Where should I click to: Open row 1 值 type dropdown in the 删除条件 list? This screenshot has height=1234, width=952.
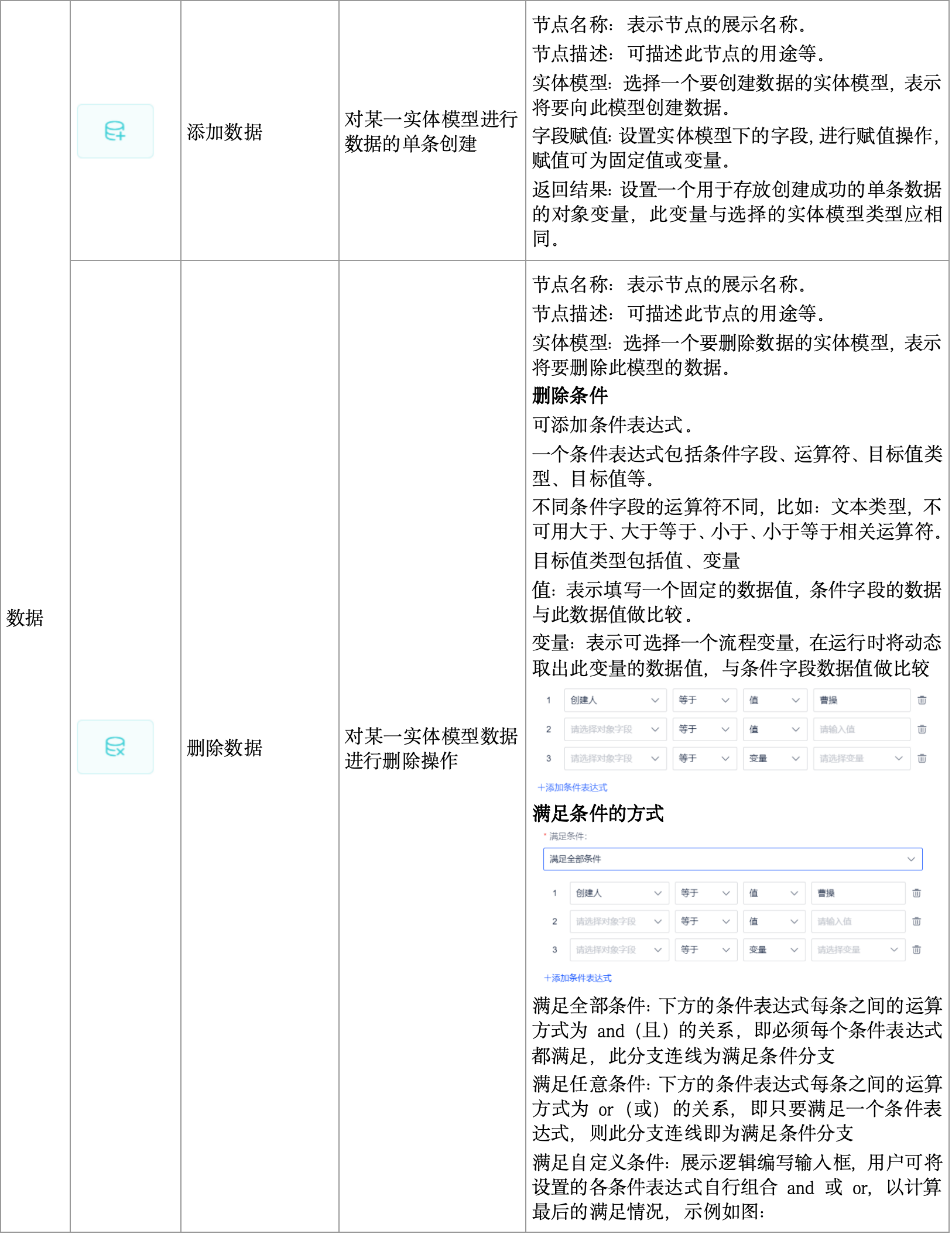[x=775, y=700]
